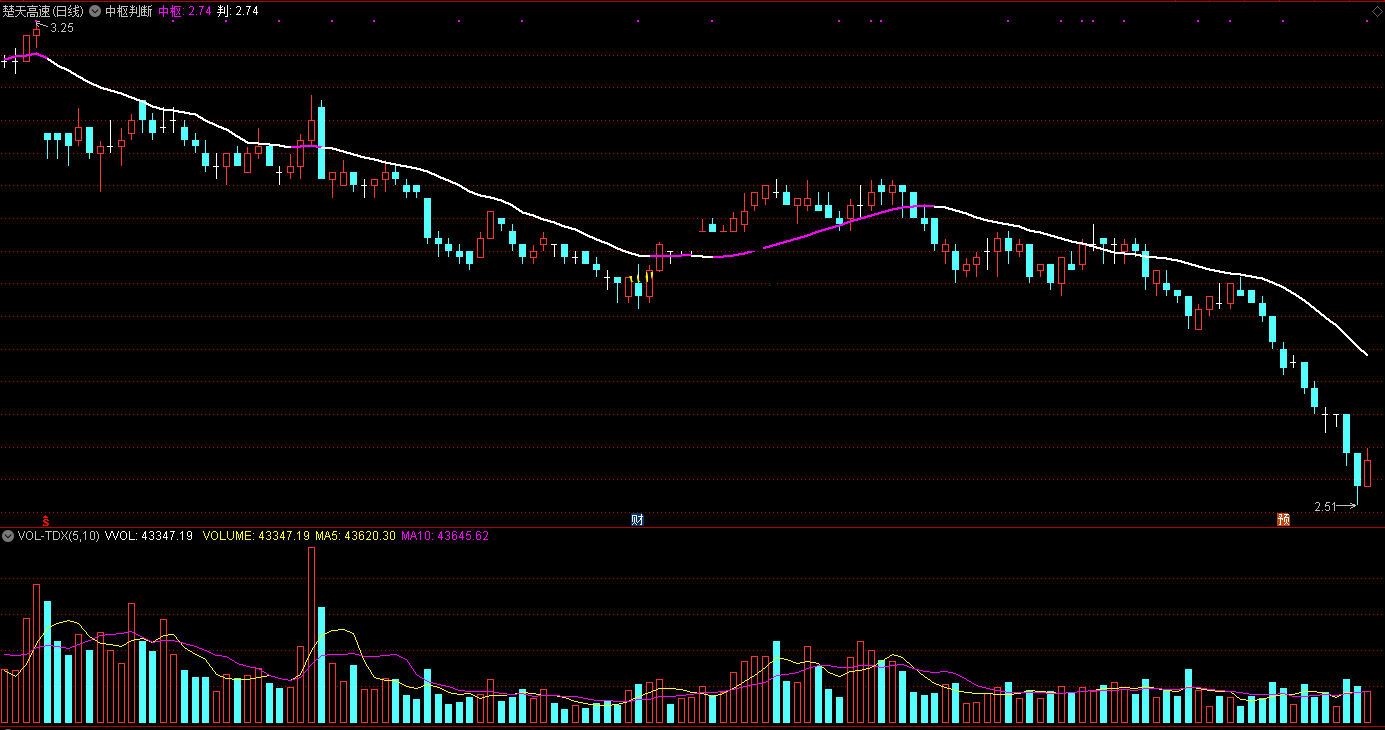Image resolution: width=1385 pixels, height=730 pixels.
Task: Click the red S marker icon
Action: 45,520
